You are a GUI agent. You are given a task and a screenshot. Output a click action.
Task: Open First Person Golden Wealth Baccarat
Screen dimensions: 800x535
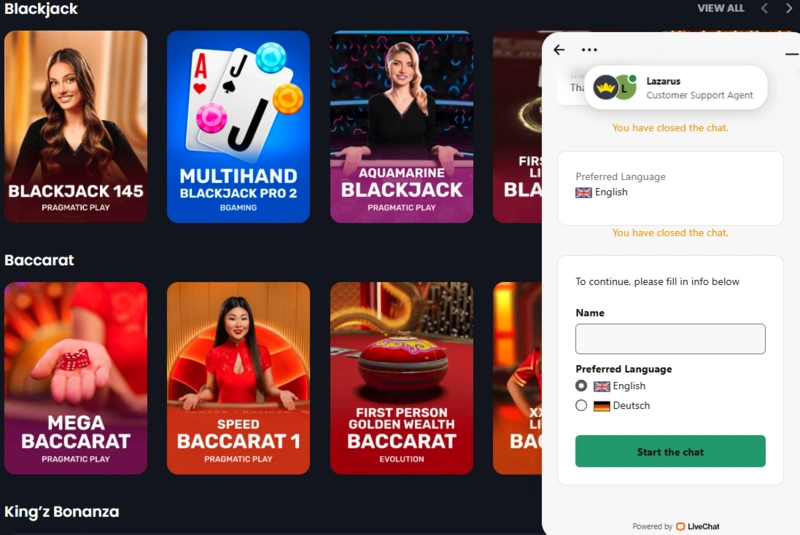pyautogui.click(x=402, y=378)
